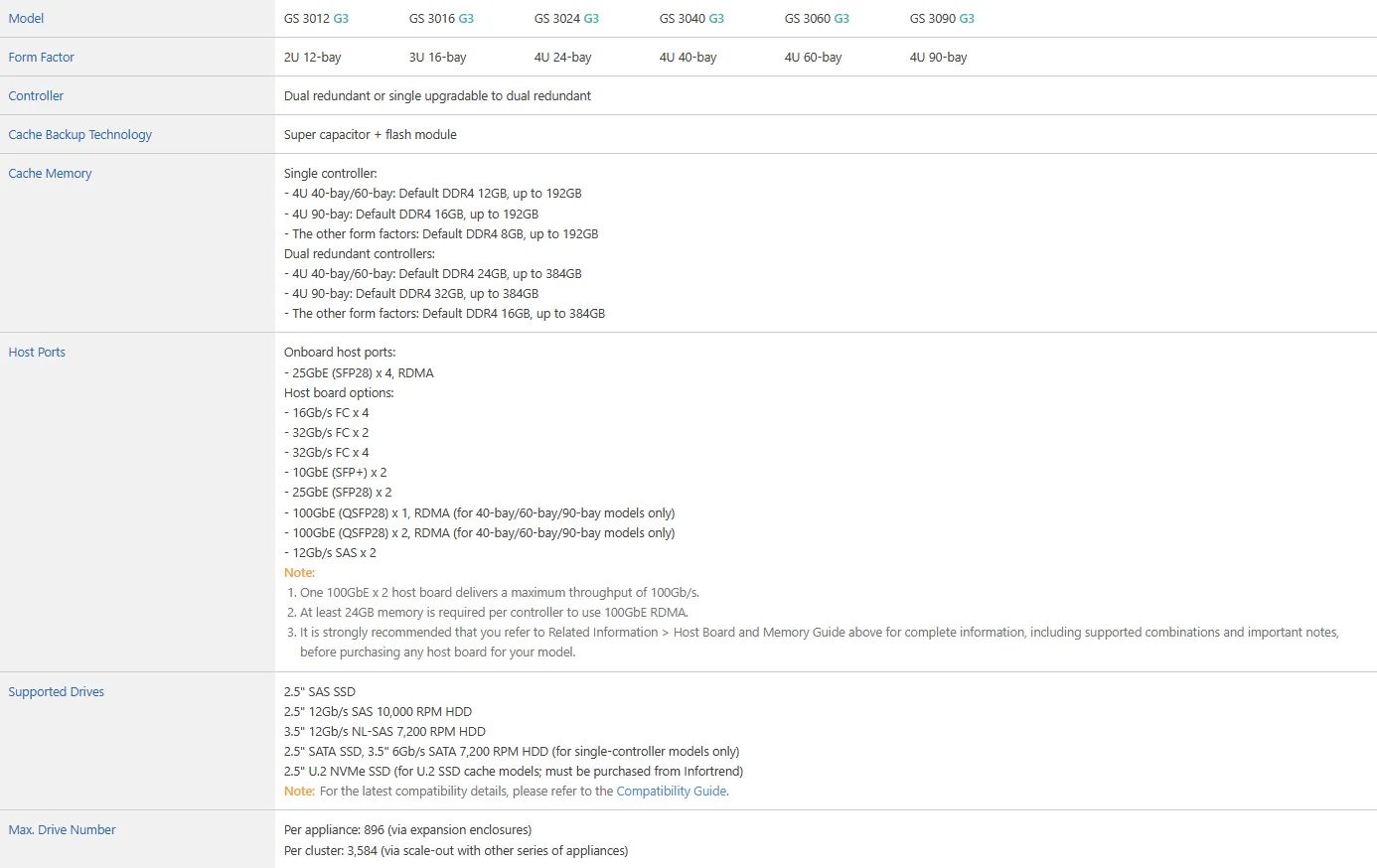Click the Dual redundant controllers heading
Viewport: 1377px width, 868px height.
[x=360, y=254]
